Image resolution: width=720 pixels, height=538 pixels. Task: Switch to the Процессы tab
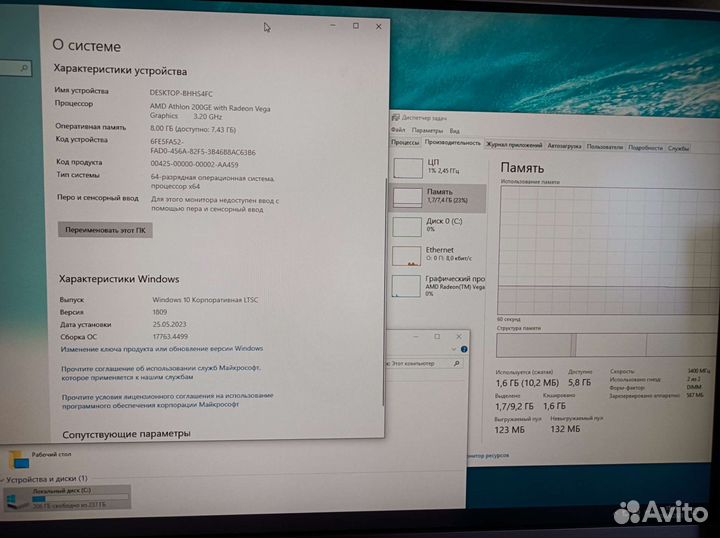click(x=405, y=142)
